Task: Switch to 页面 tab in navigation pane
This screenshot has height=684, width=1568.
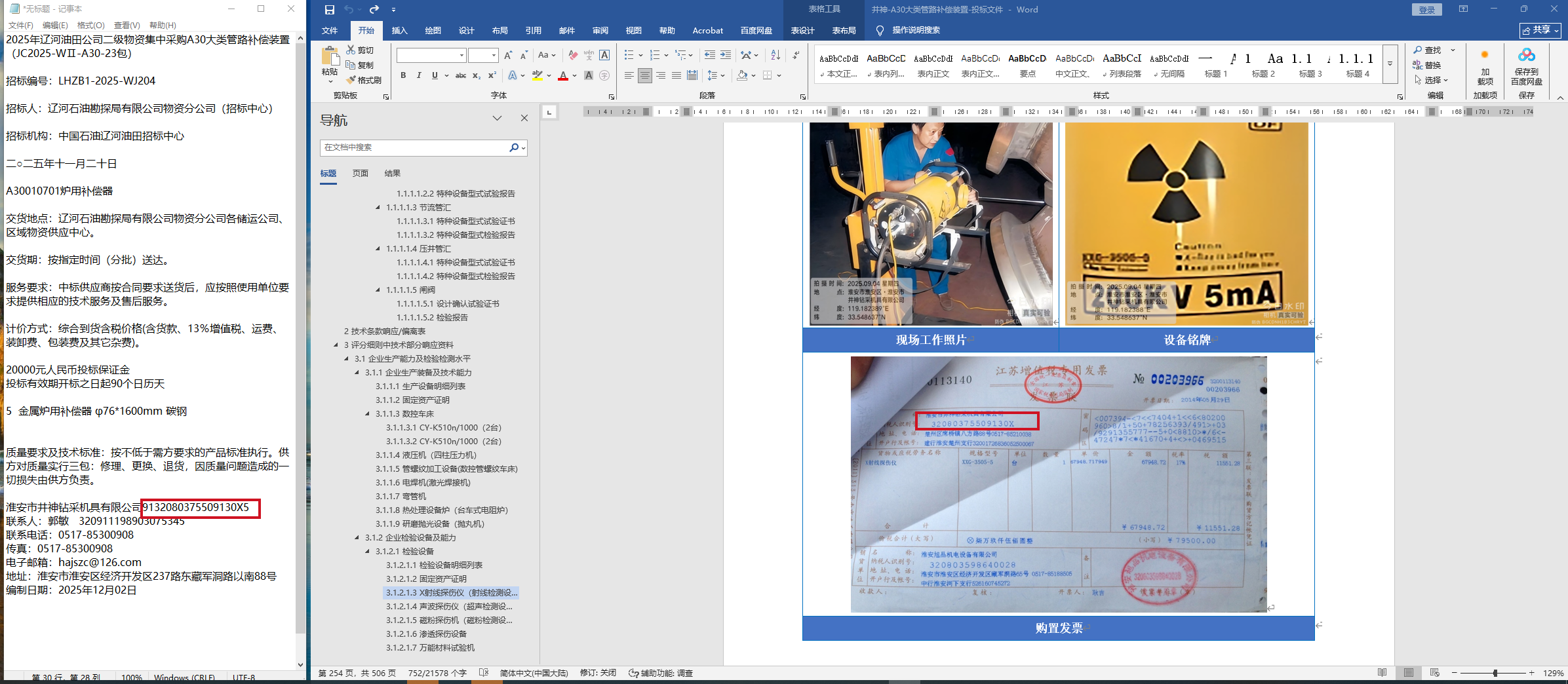Action: pyautogui.click(x=361, y=174)
